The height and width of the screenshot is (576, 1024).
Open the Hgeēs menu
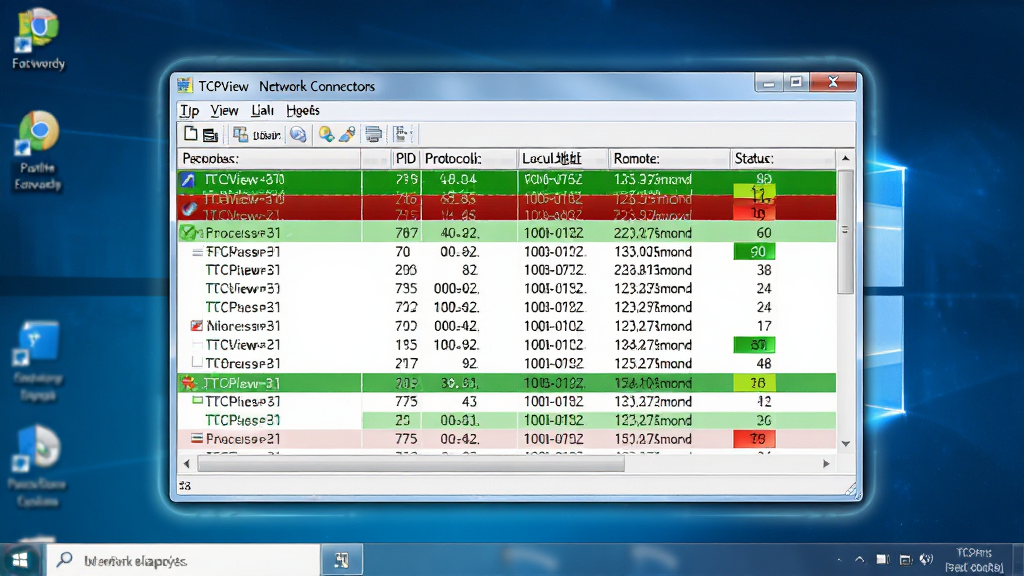coord(303,110)
